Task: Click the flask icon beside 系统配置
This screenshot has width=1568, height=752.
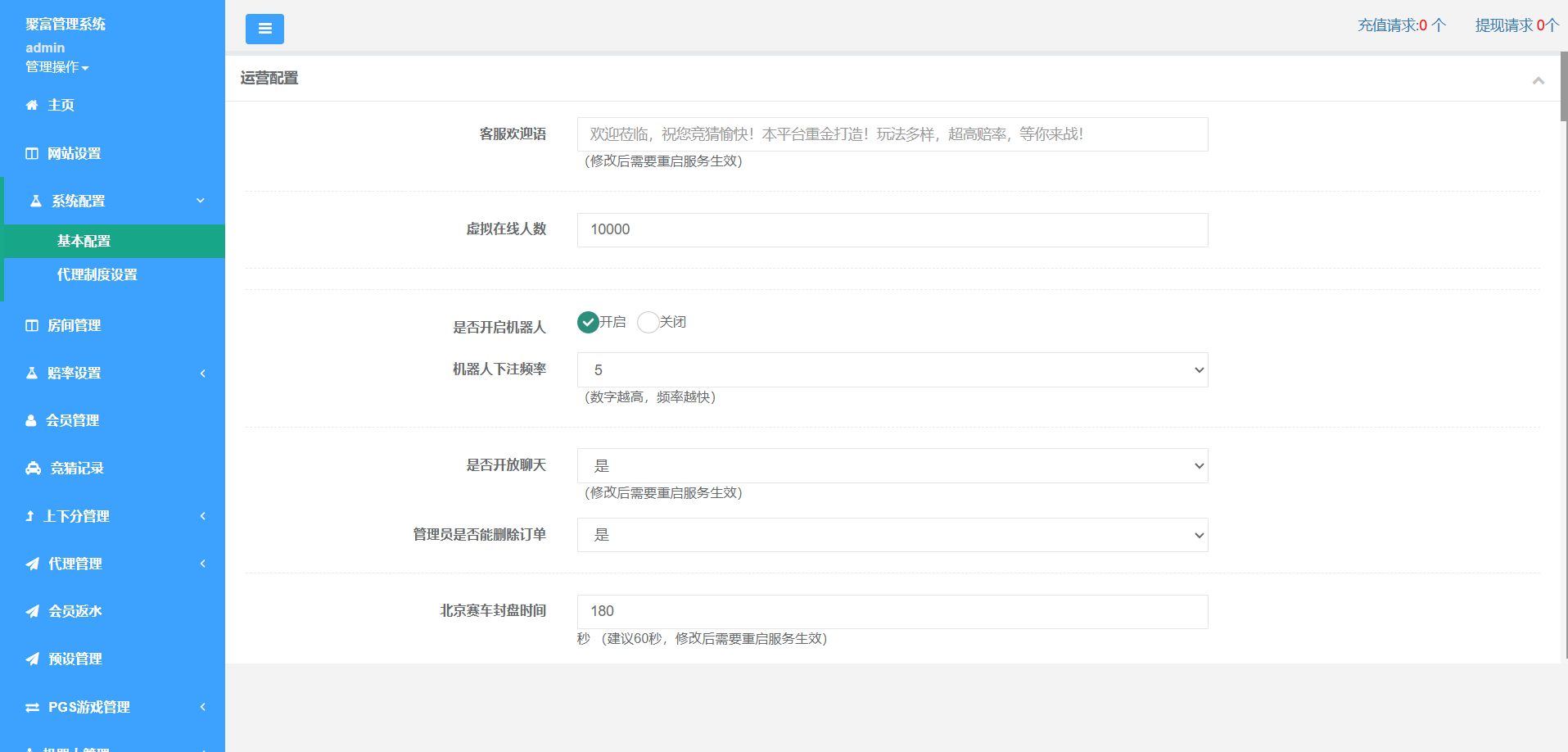Action: point(36,201)
